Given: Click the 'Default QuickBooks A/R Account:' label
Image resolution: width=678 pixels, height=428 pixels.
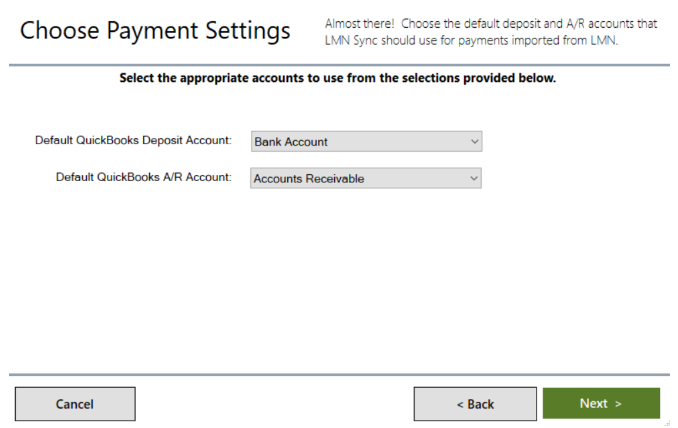Looking at the screenshot, I should coord(144,177).
